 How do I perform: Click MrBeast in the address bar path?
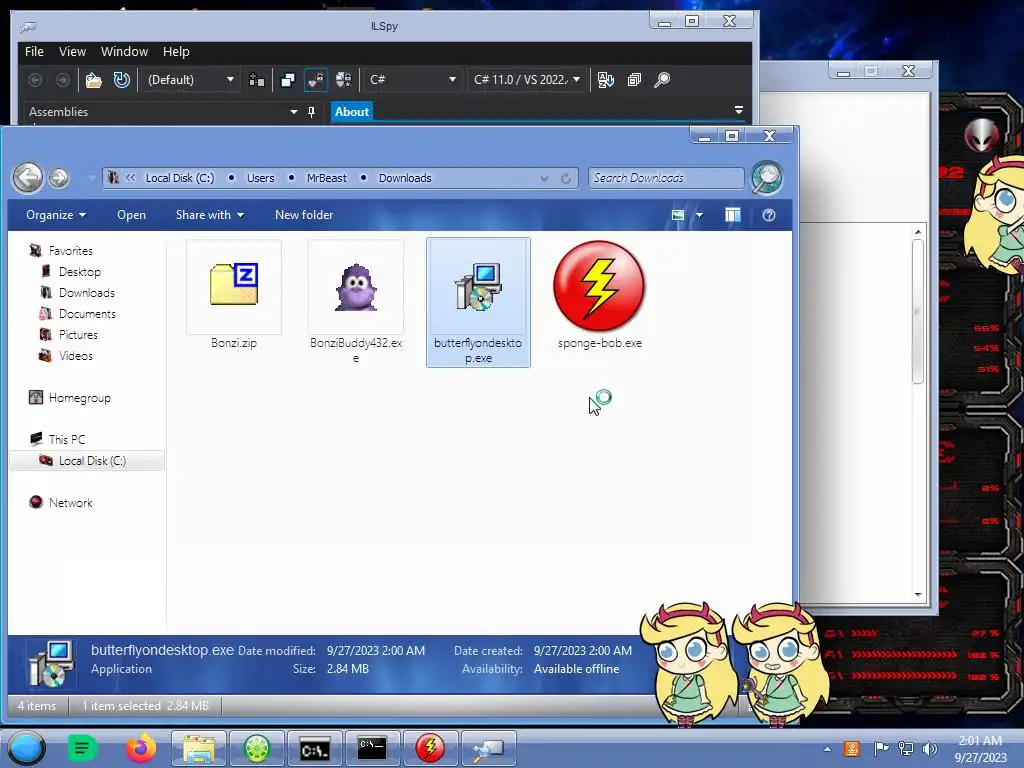pyautogui.click(x=327, y=178)
